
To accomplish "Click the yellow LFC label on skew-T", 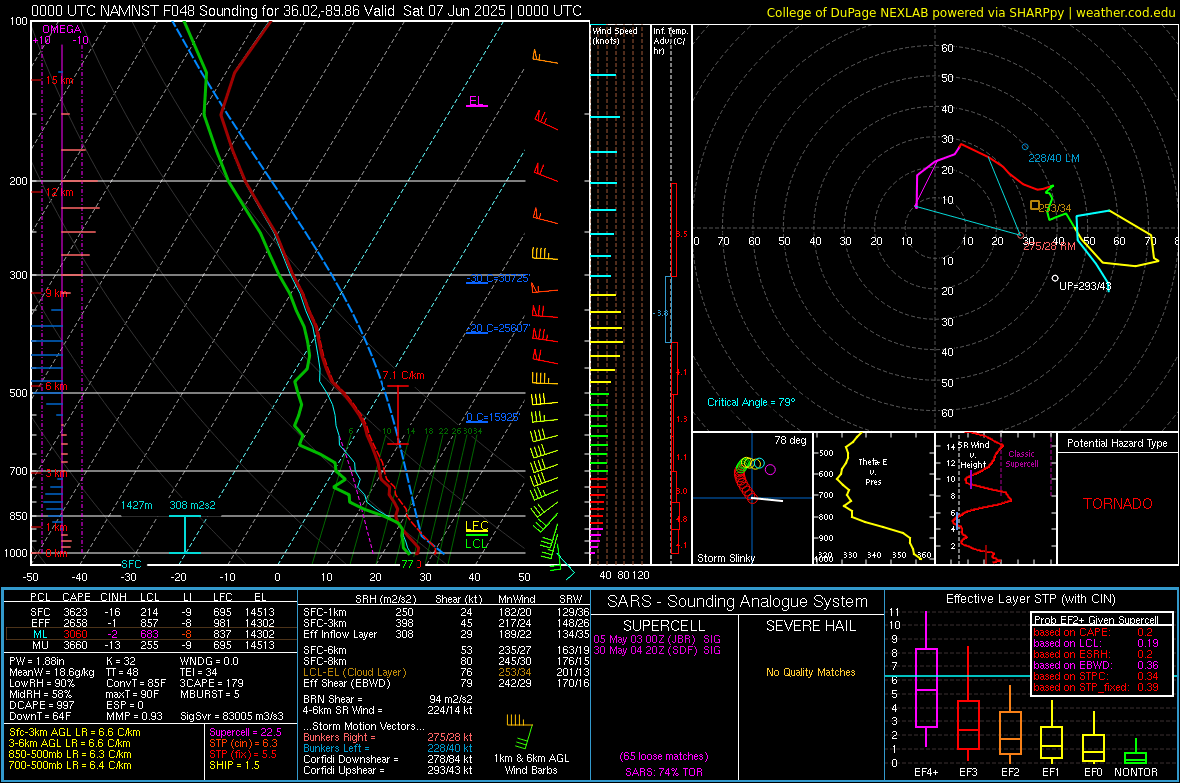I will pos(476,526).
